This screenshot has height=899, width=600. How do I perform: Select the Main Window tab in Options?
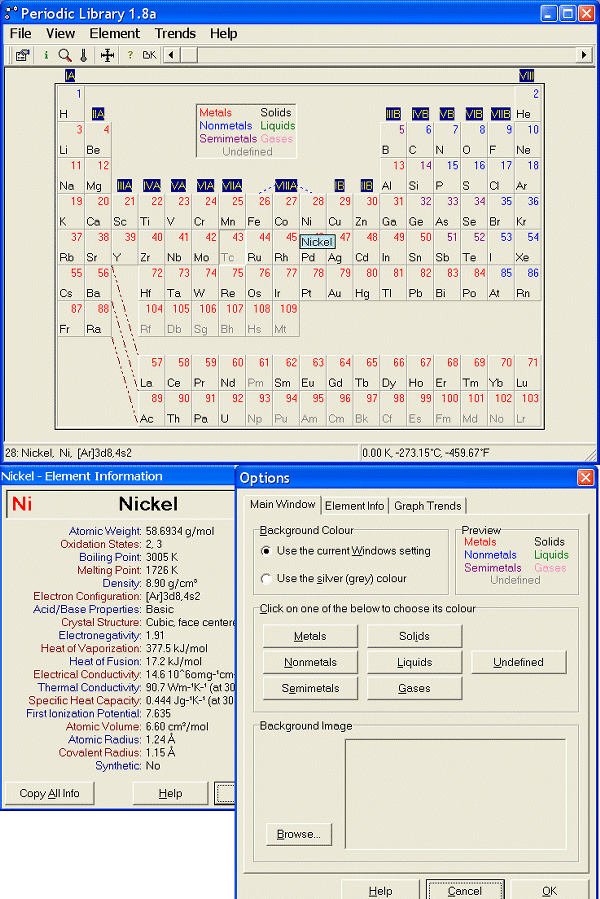(282, 505)
